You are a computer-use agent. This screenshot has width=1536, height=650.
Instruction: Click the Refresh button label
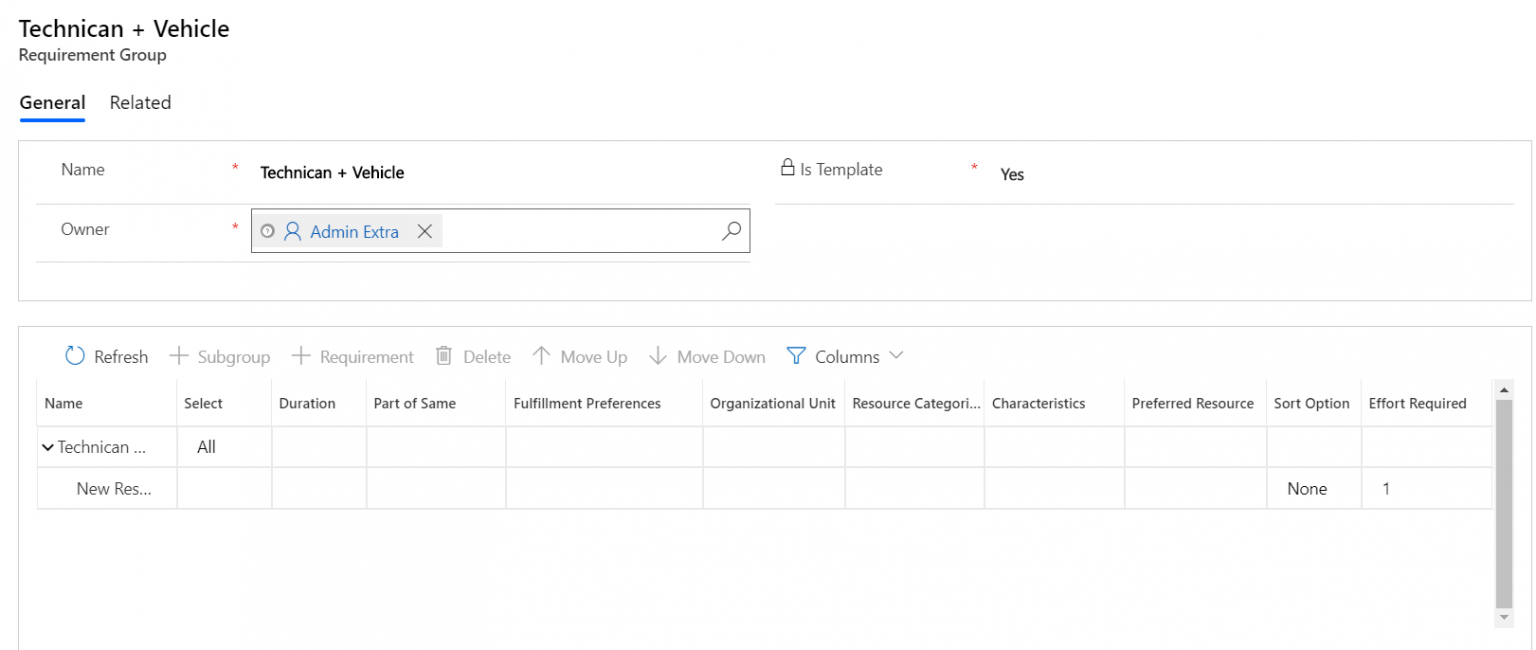pos(121,357)
